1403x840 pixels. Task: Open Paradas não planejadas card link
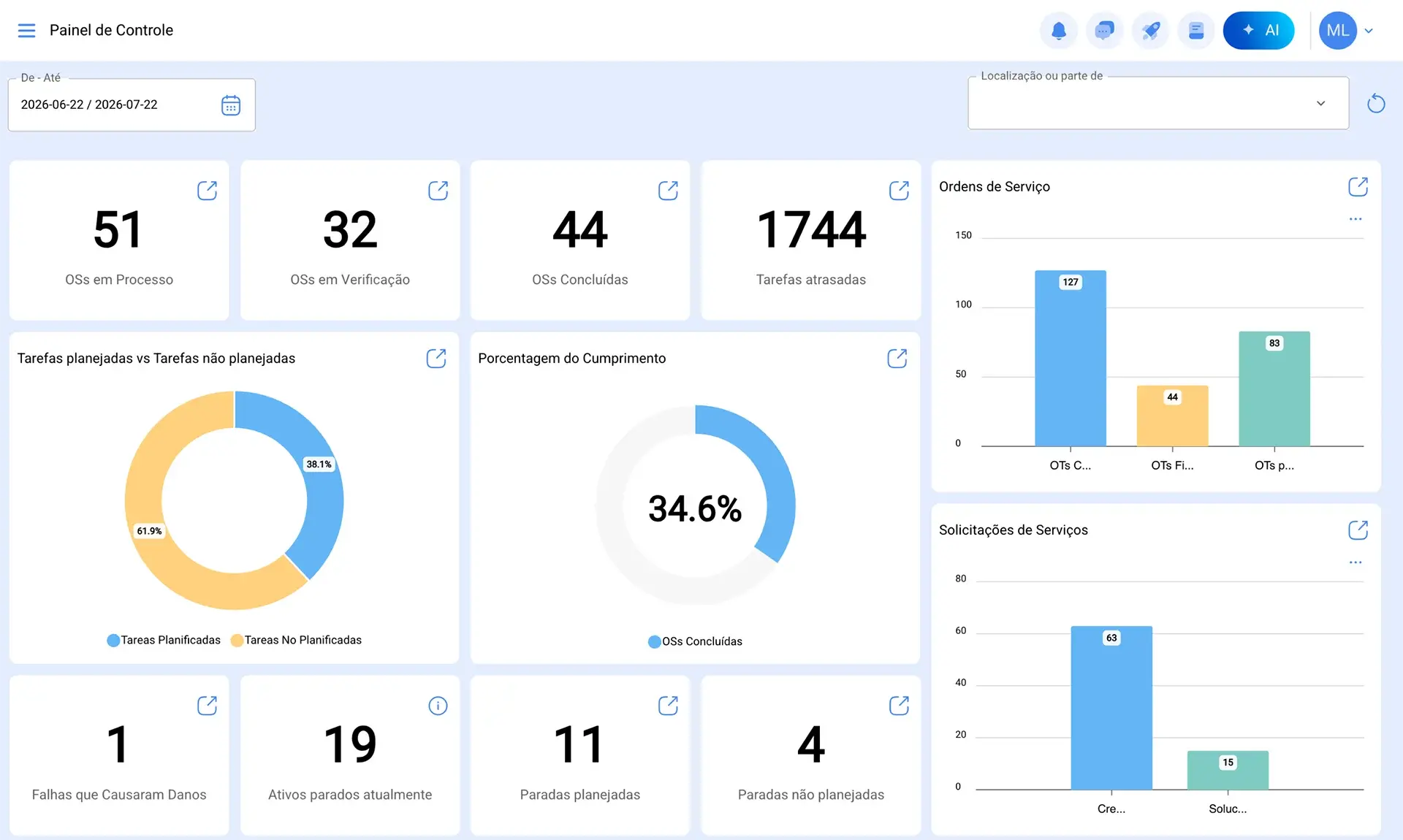click(899, 706)
